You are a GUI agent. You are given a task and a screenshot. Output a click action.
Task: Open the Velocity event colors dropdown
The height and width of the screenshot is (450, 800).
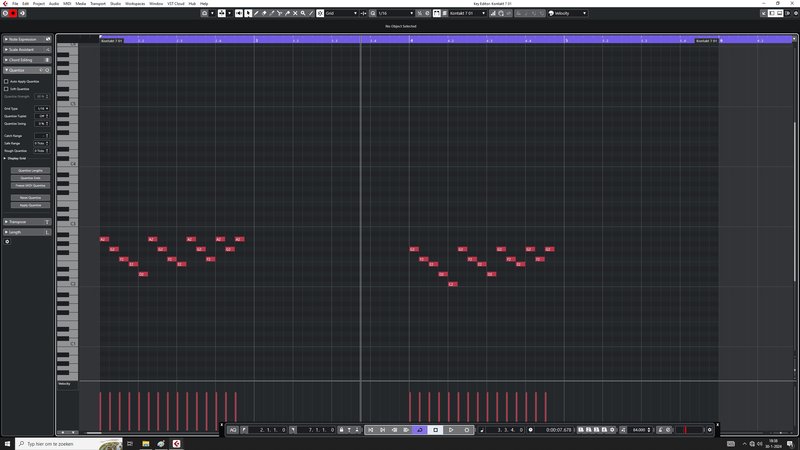pos(567,13)
